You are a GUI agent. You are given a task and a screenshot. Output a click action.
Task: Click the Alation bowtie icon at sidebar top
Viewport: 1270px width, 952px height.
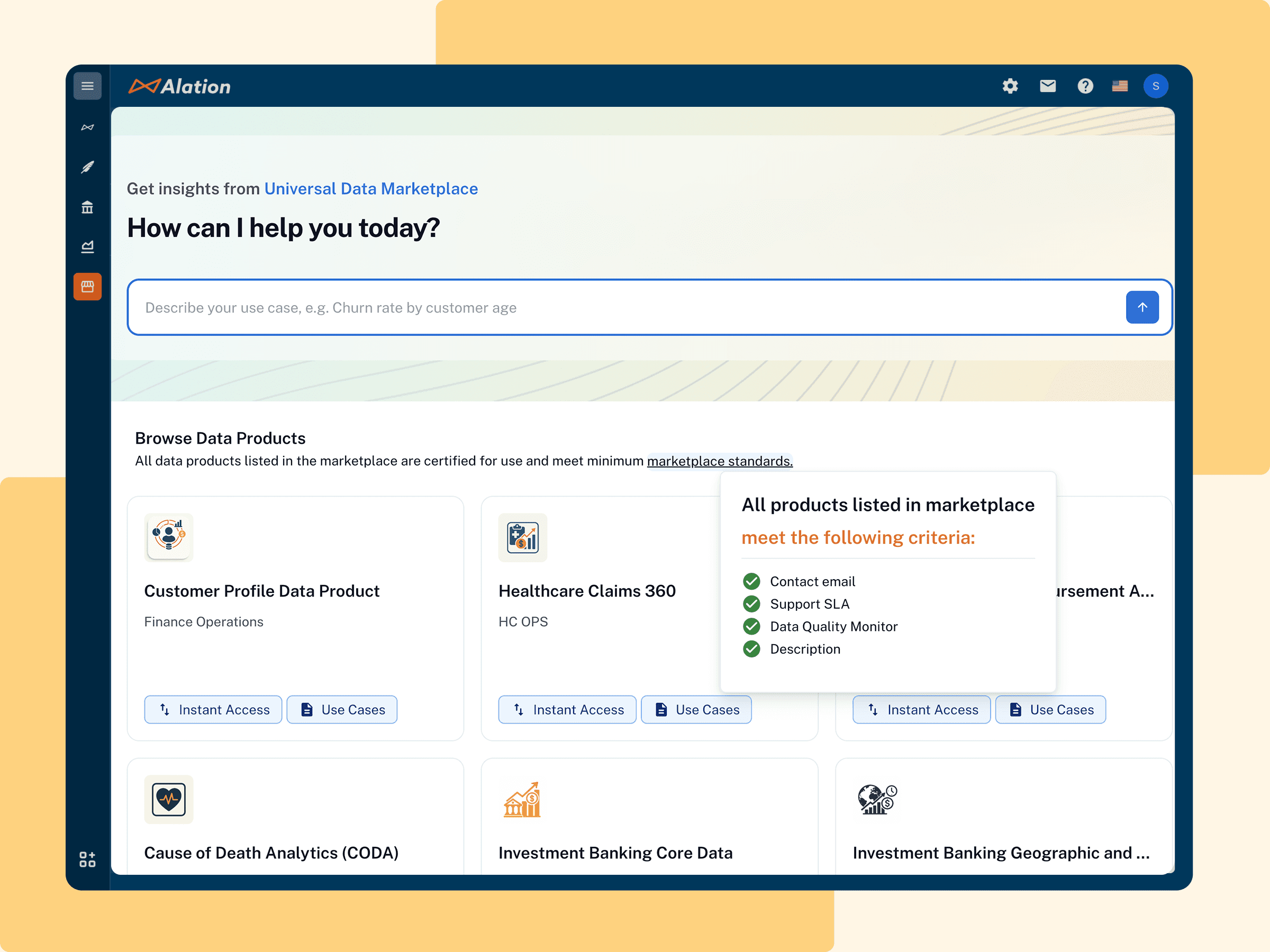tap(87, 127)
